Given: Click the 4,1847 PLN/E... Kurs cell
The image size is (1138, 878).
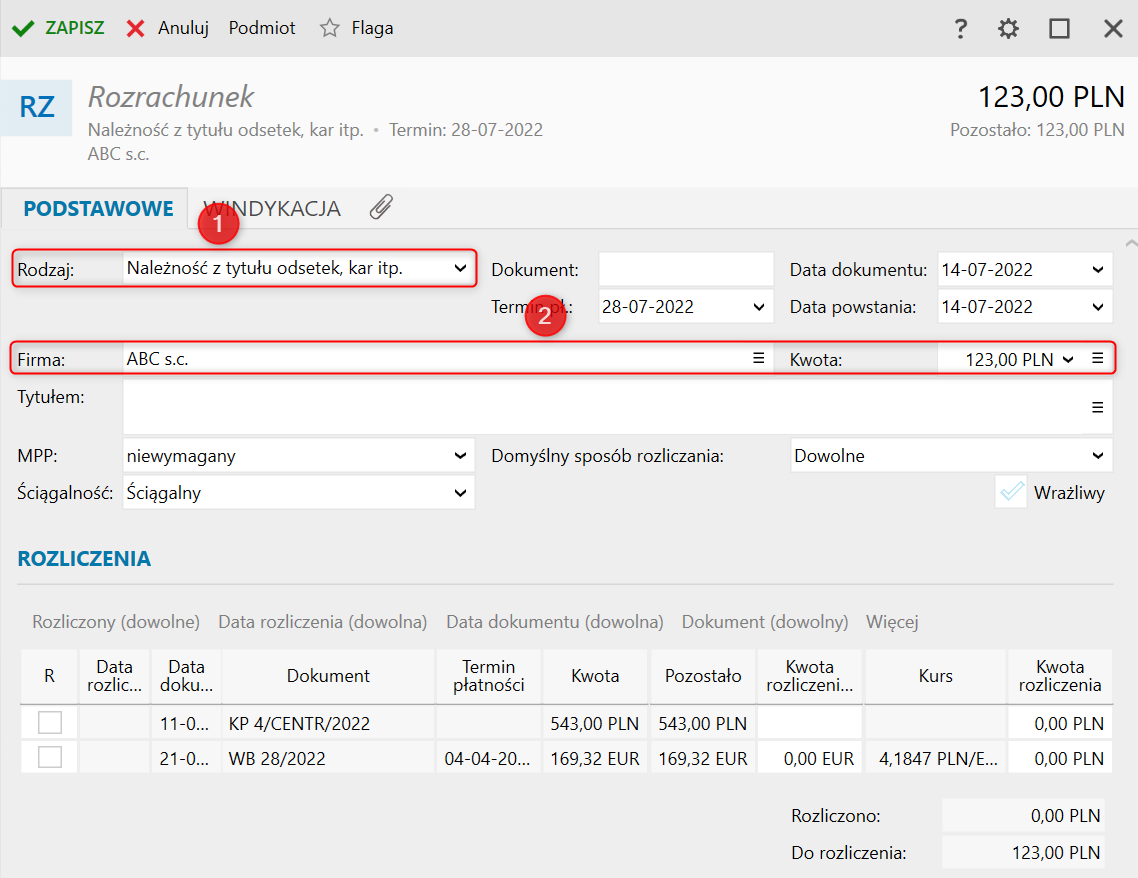Looking at the screenshot, I should tap(936, 758).
